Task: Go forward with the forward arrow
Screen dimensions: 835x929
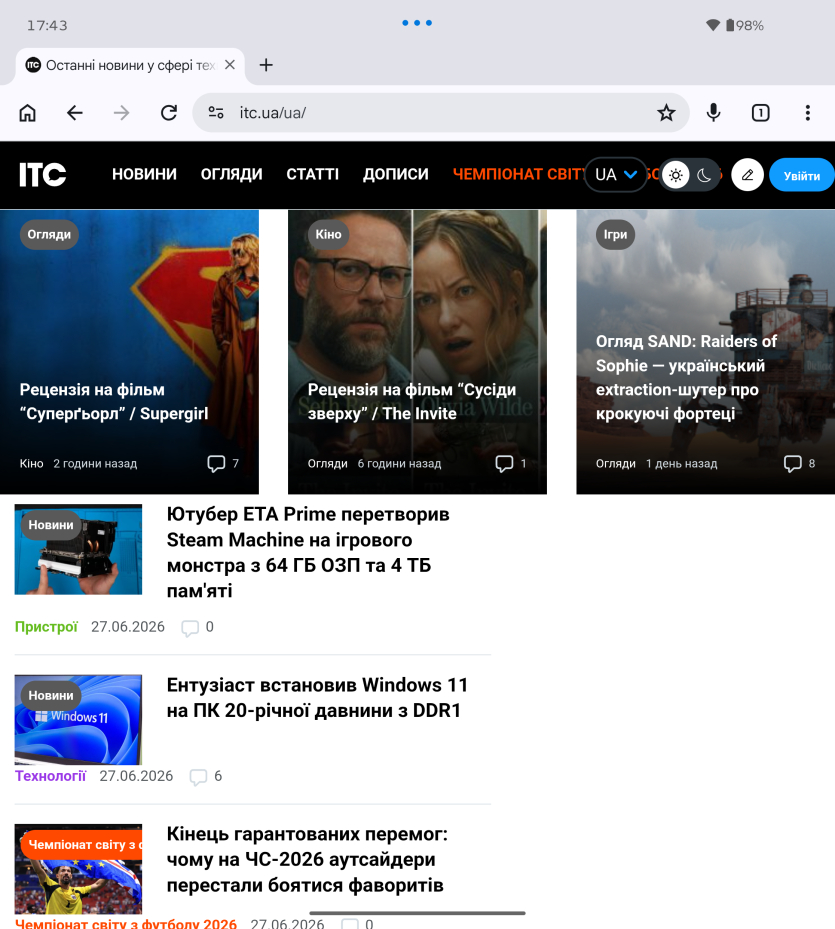Action: coord(121,113)
